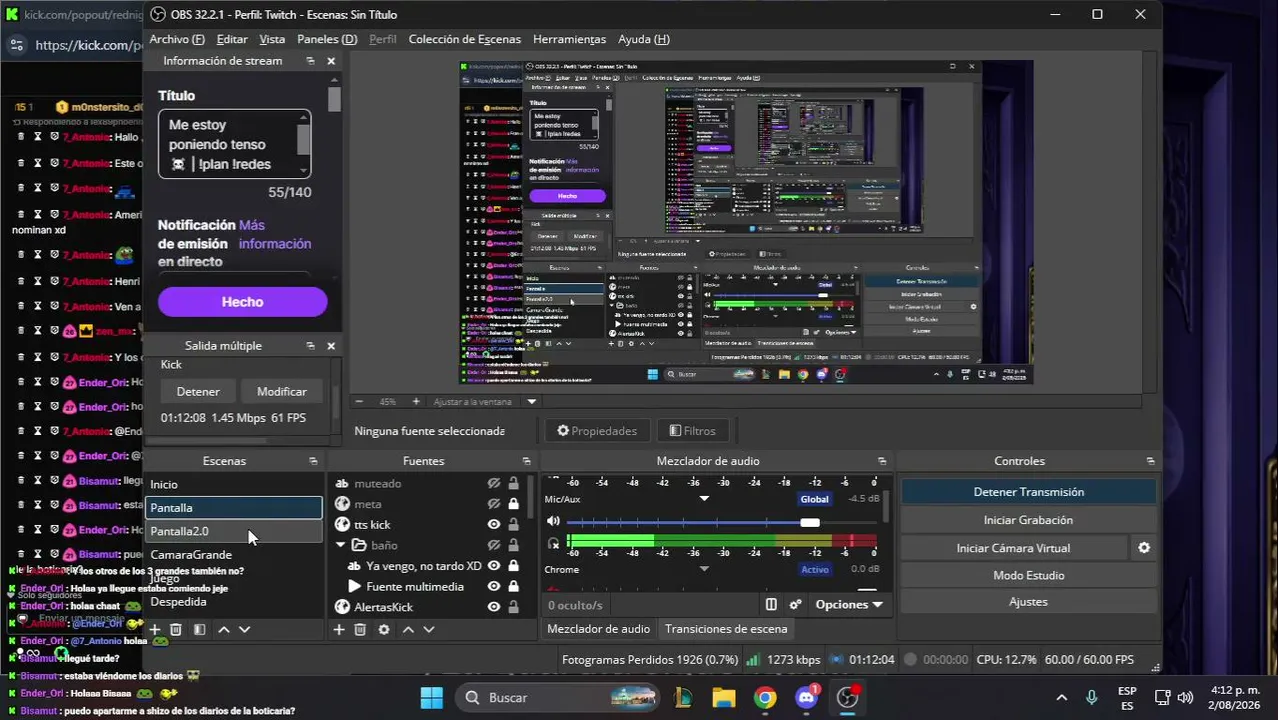The image size is (1278, 720).
Task: Hide the Fuente multimedia source
Action: click(494, 586)
